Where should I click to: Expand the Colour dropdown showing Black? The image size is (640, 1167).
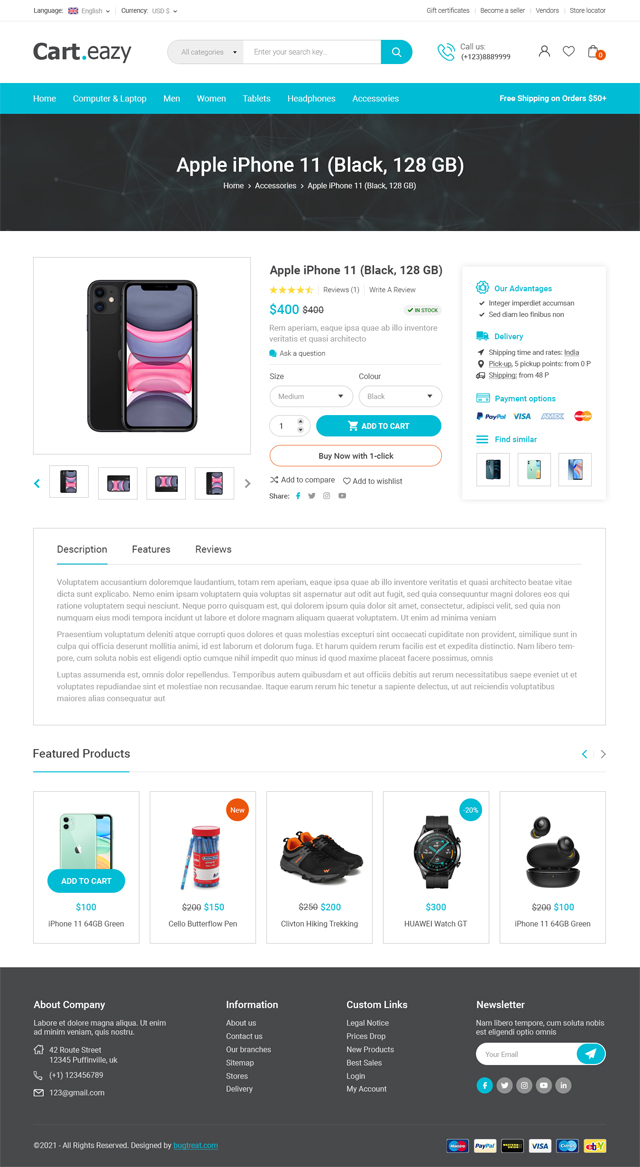400,397
